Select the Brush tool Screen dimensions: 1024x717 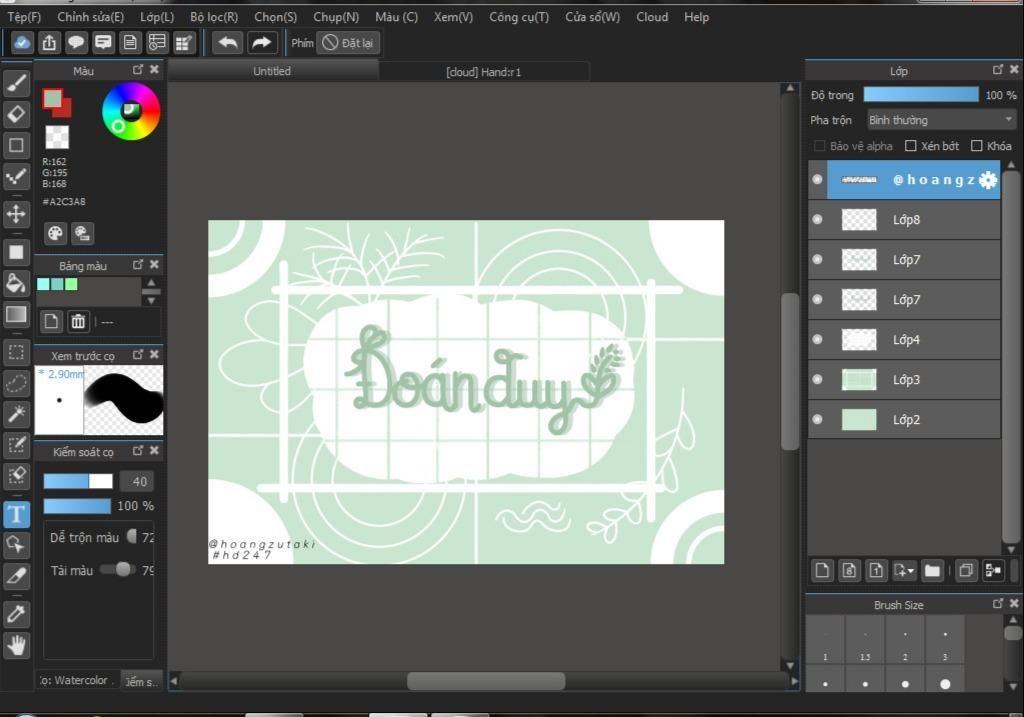tap(16, 83)
